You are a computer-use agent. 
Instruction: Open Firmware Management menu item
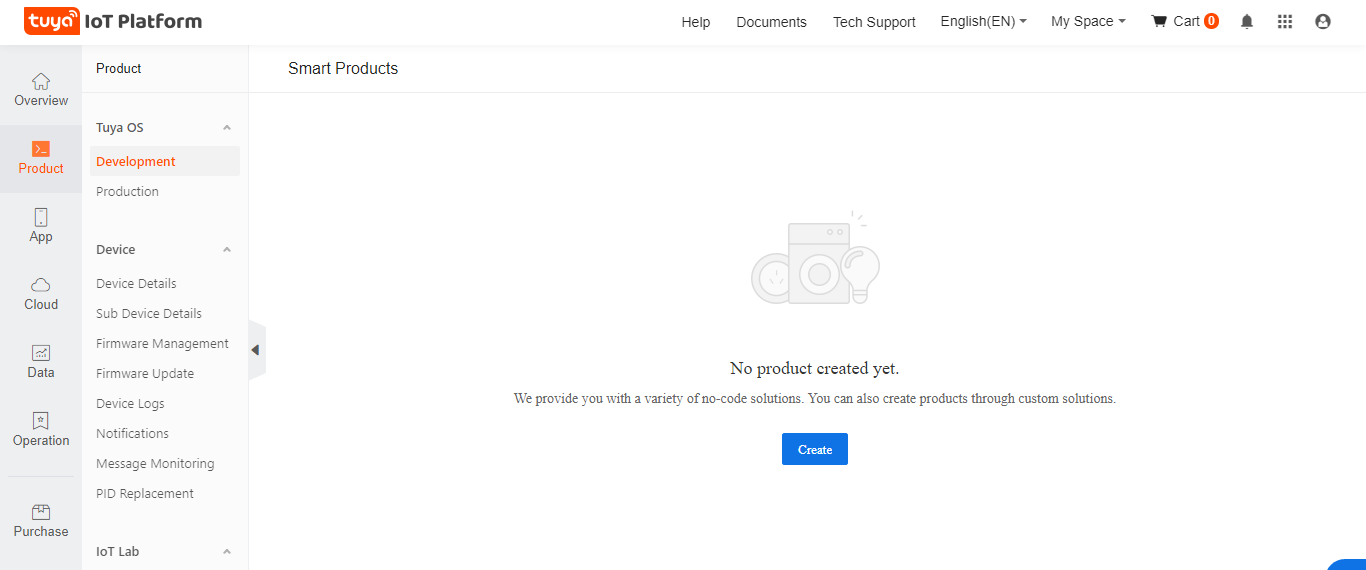coord(162,344)
